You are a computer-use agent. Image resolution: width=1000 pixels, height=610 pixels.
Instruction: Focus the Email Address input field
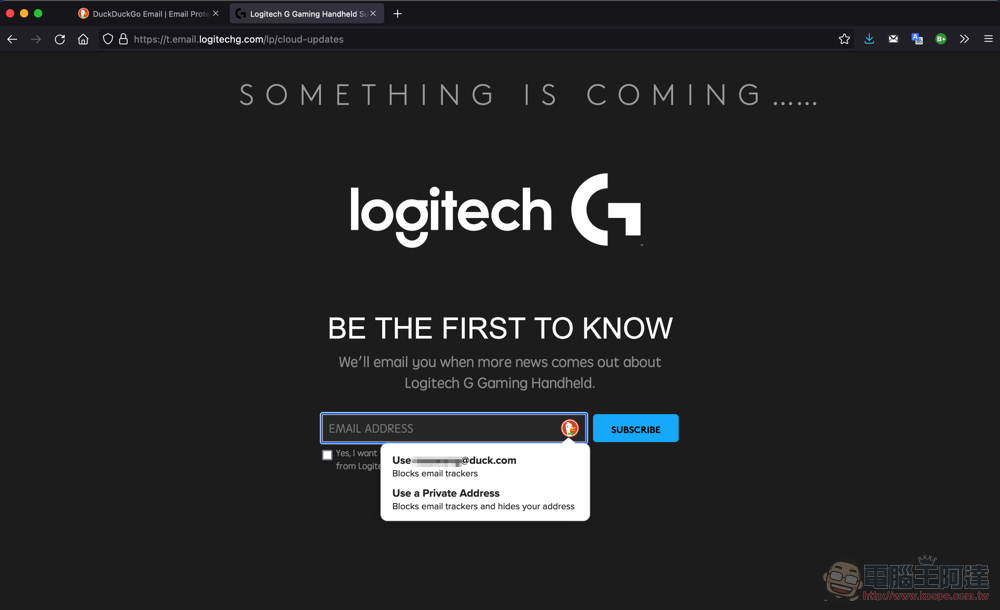[x=442, y=428]
